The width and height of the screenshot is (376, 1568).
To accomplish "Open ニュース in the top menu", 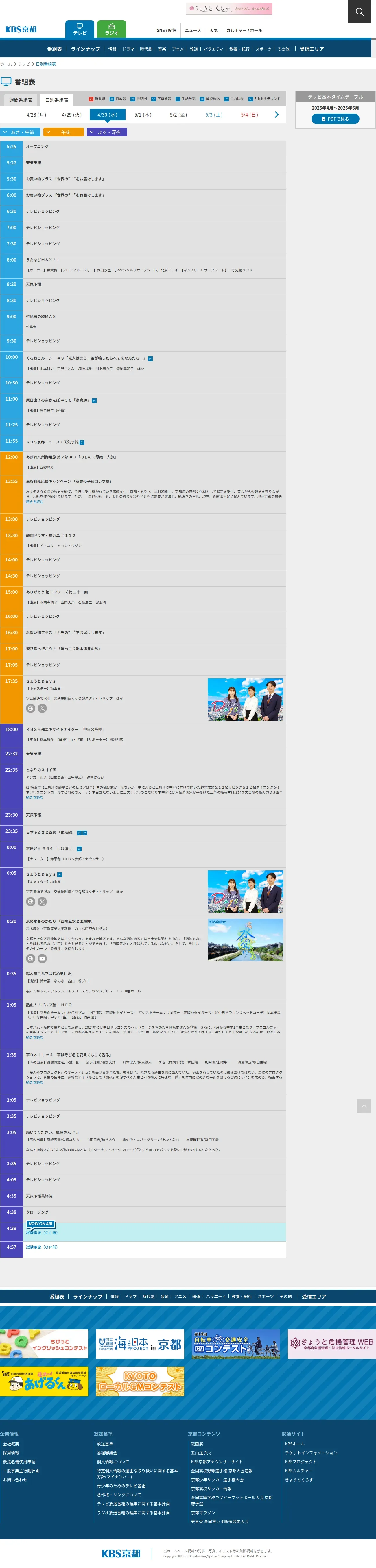I will pyautogui.click(x=193, y=30).
